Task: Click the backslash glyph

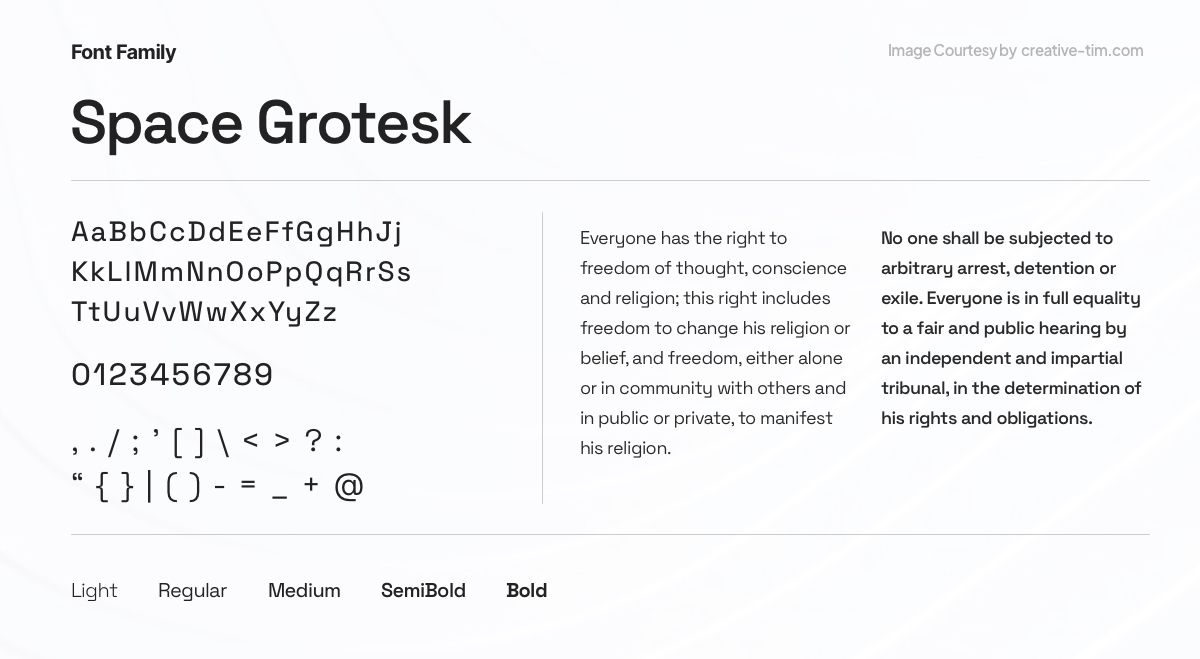Action: click(223, 441)
